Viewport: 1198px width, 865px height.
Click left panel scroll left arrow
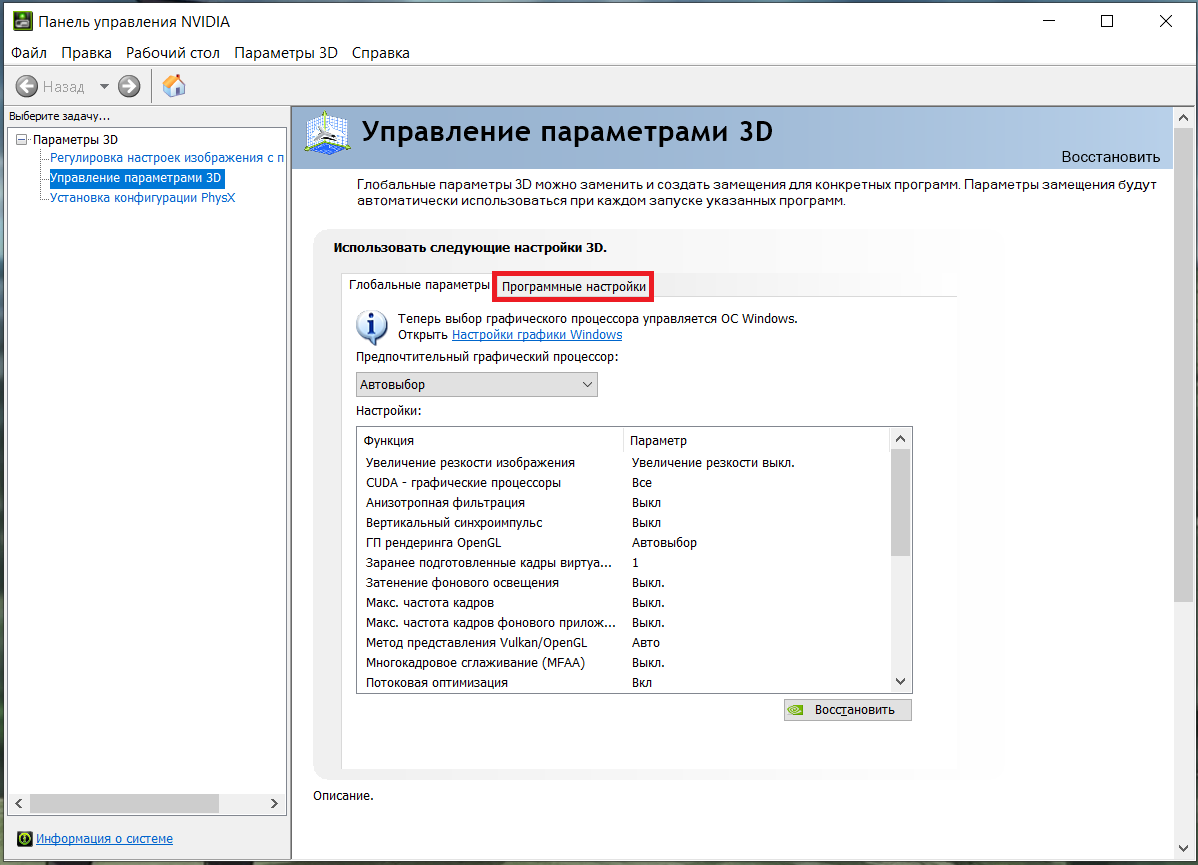click(x=19, y=804)
